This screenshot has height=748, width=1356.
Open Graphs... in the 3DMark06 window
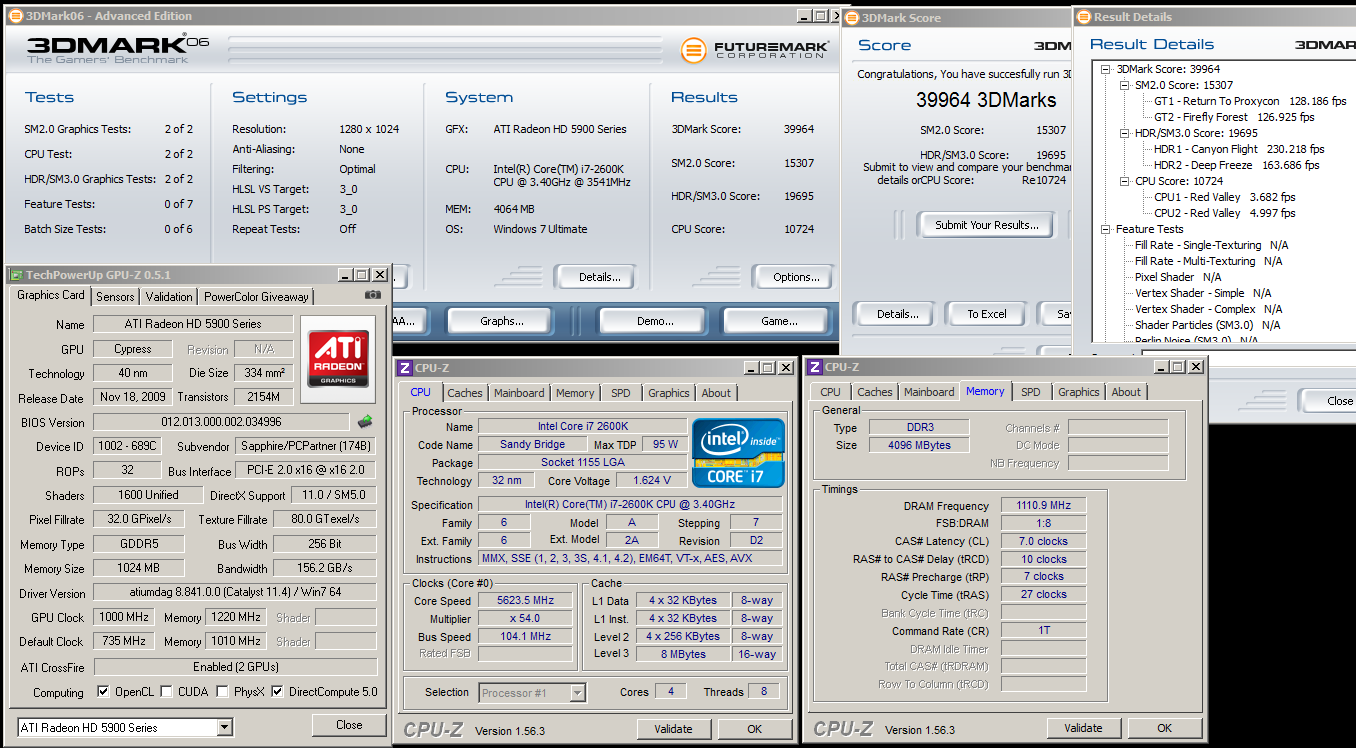tap(502, 321)
